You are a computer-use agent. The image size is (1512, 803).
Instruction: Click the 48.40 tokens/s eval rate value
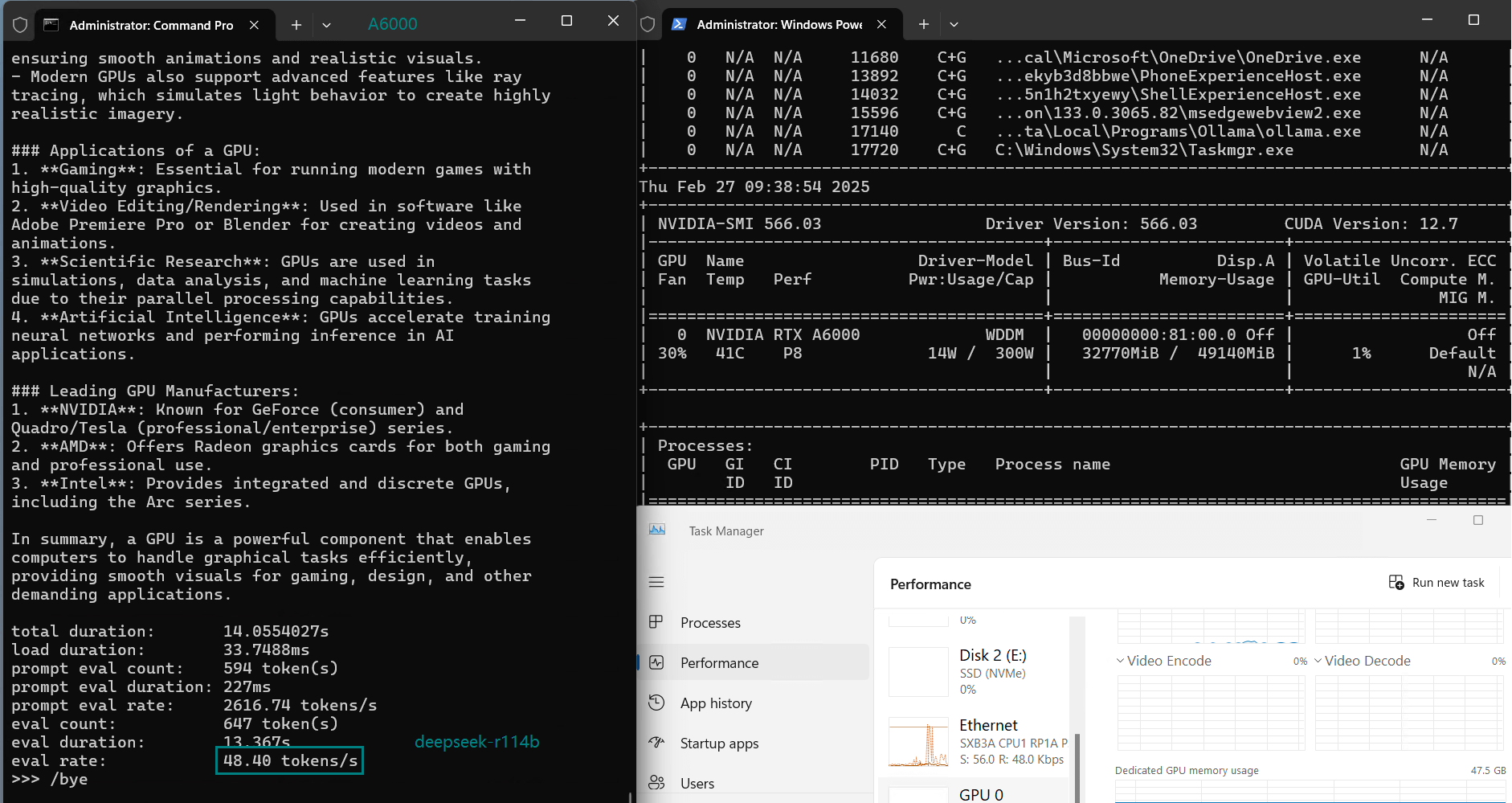[290, 760]
